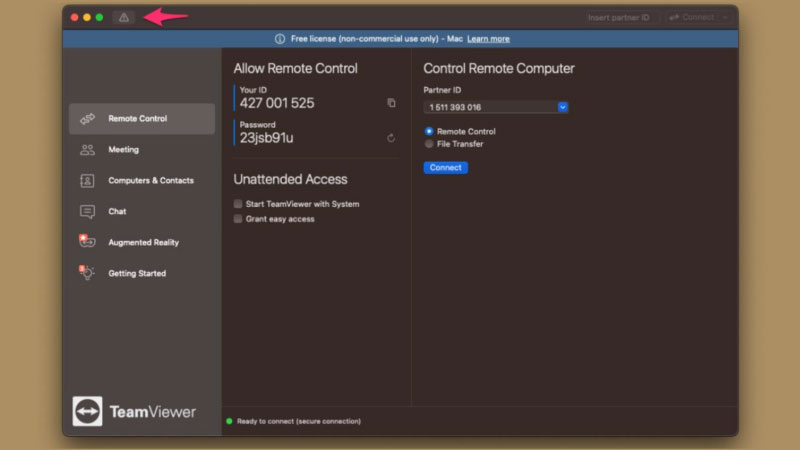Image resolution: width=800 pixels, height=450 pixels.
Task: Choose the Remote Control radio option
Action: pos(429,131)
